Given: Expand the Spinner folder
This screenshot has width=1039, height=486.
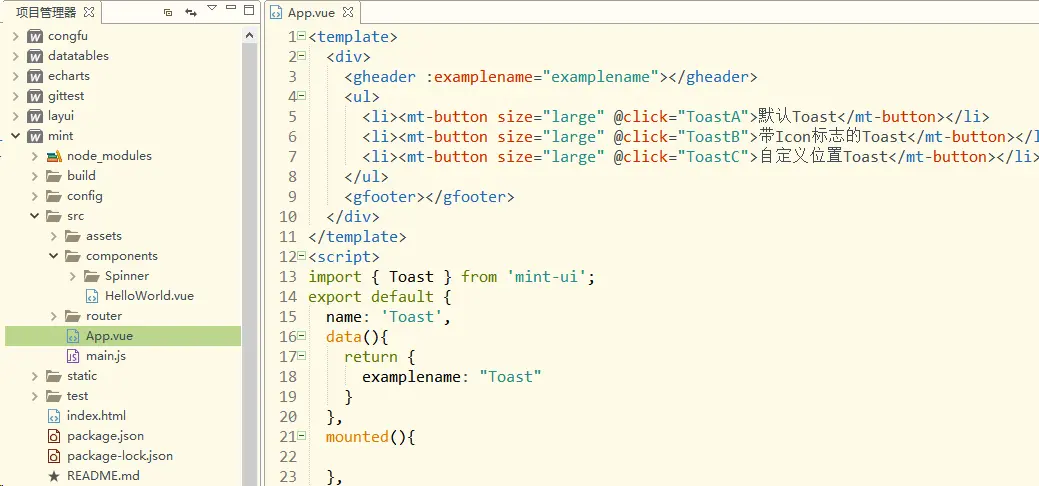Looking at the screenshot, I should point(73,276).
